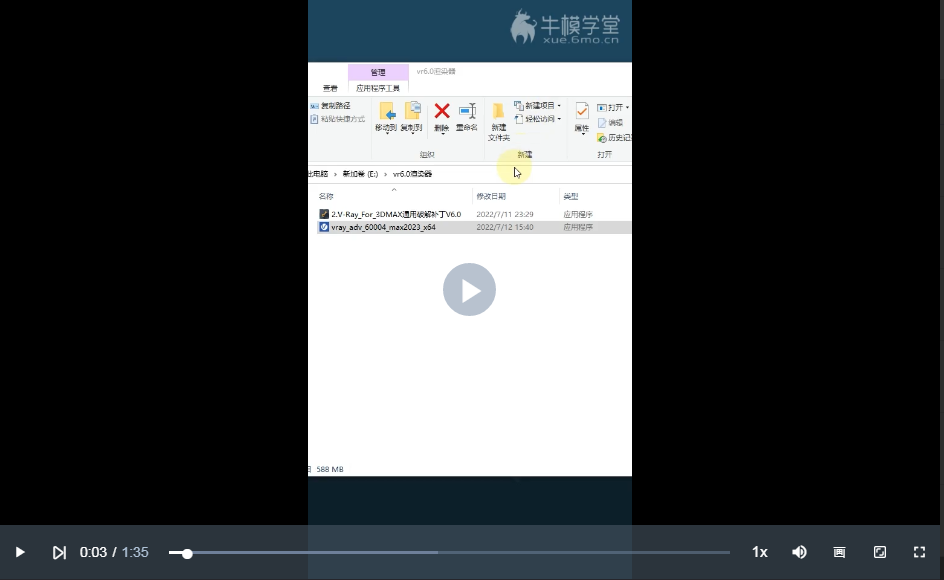Select the 2.V-Ray_For_3DMAX通用破解补丁V6.0 file
The image size is (944, 580).
click(396, 214)
